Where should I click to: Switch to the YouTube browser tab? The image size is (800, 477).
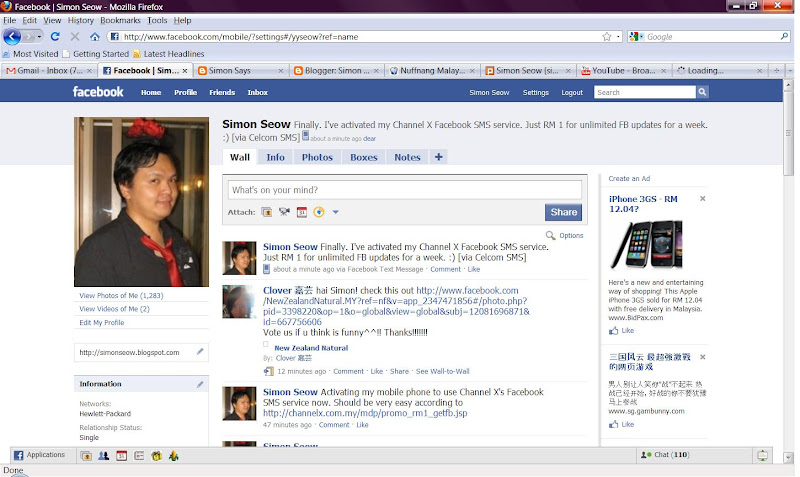coord(623,71)
